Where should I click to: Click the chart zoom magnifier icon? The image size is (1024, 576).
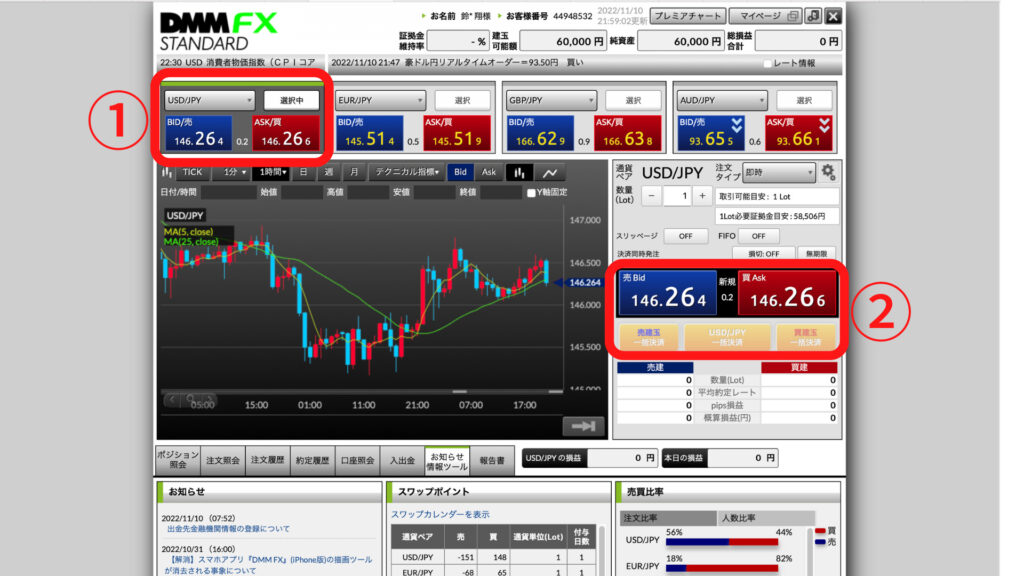(x=191, y=398)
